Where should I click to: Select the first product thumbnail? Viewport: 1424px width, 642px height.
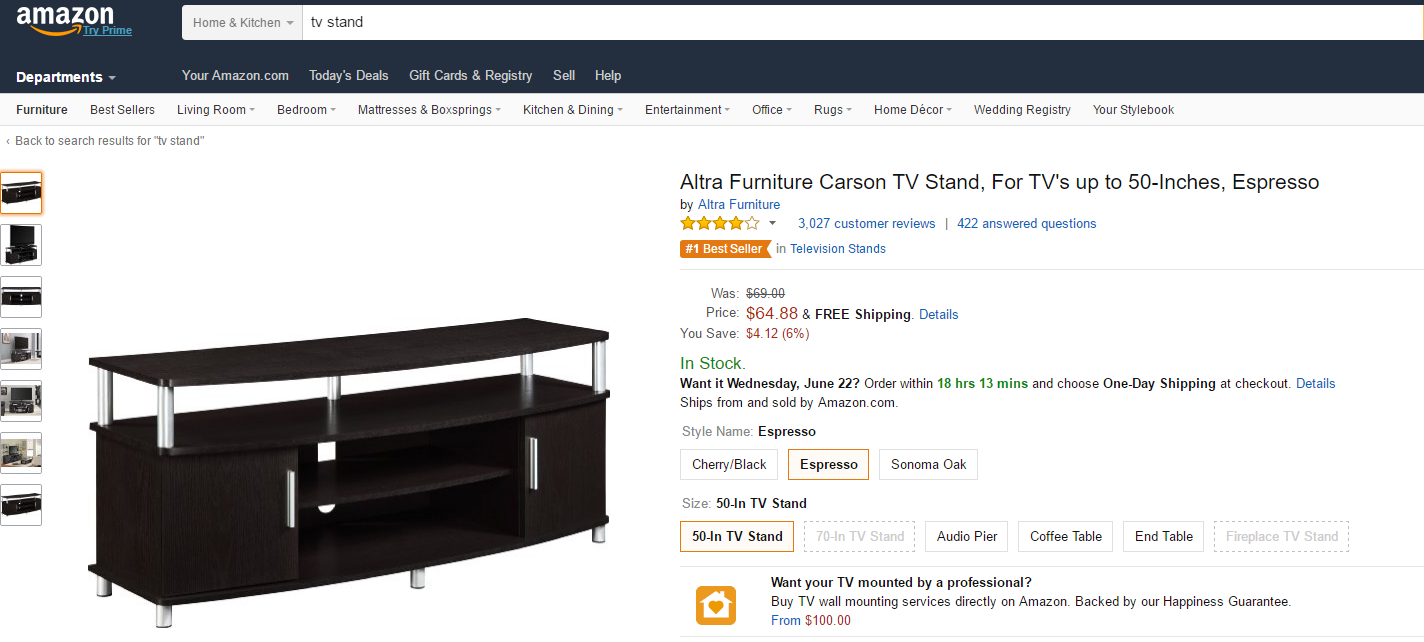pos(21,193)
